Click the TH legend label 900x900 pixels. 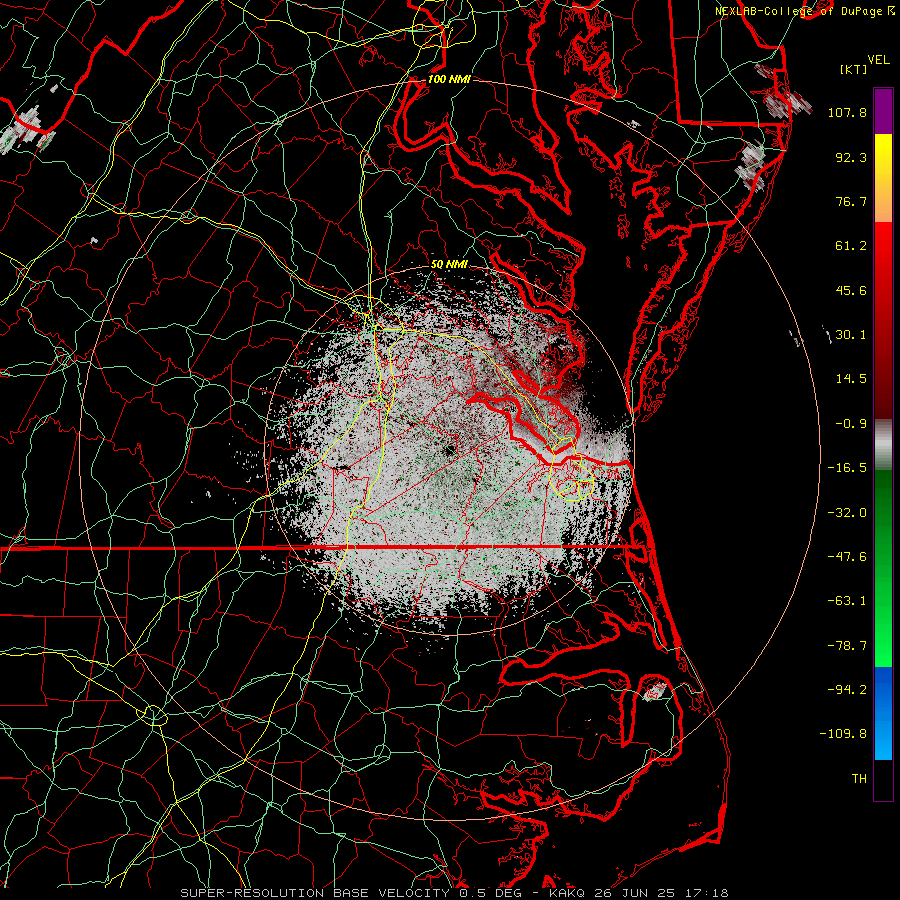tap(859, 779)
